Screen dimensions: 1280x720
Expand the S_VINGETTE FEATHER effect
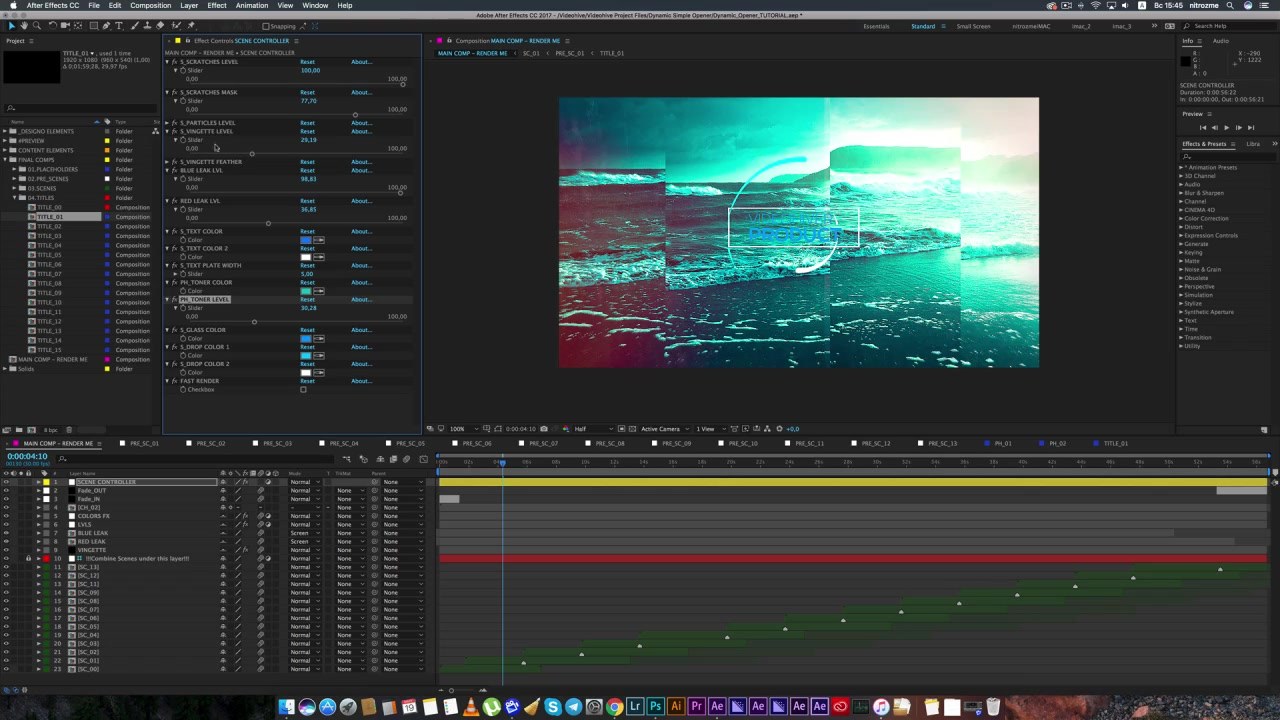coord(167,162)
